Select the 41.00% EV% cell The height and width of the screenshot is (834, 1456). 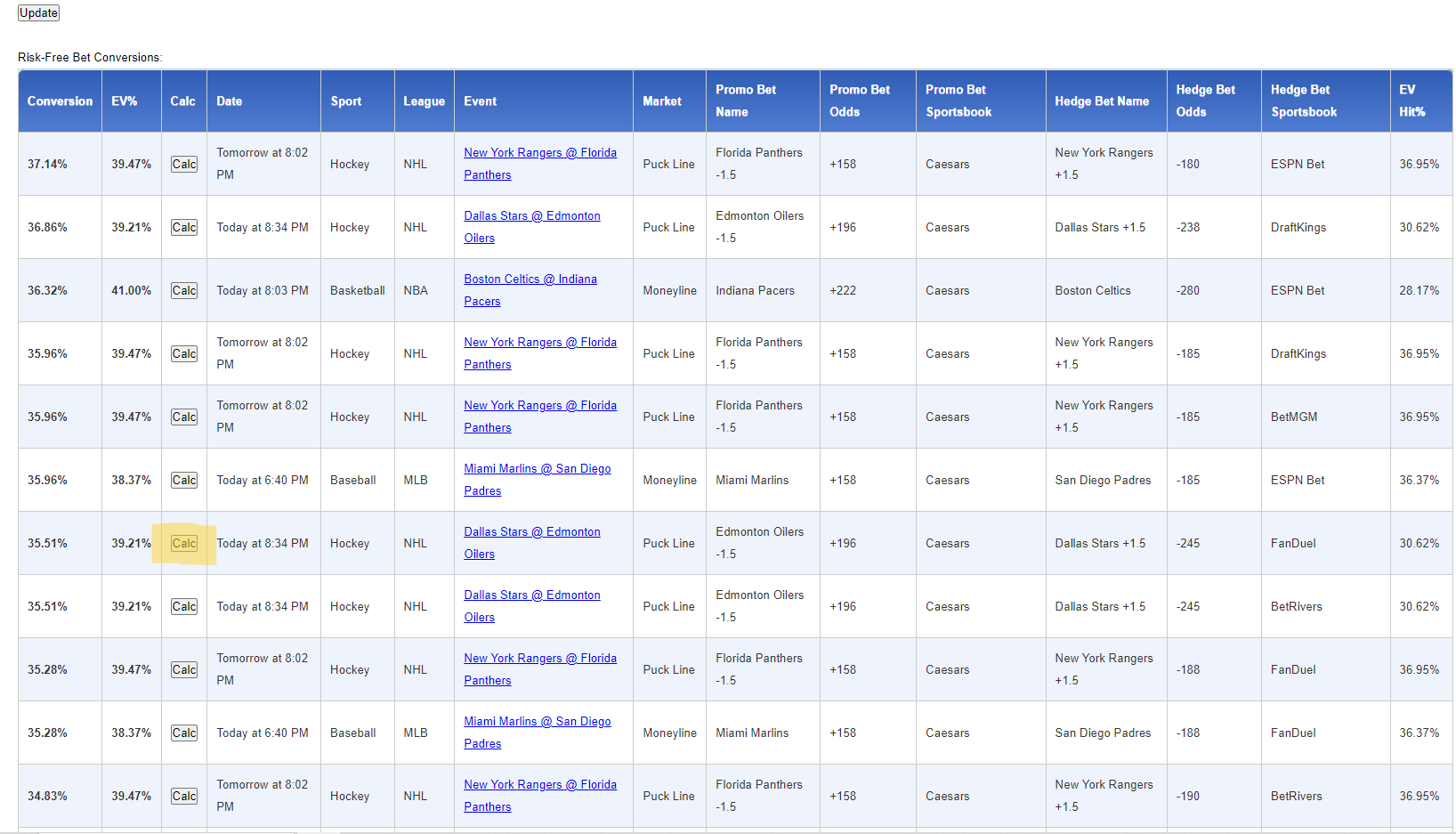(x=132, y=290)
